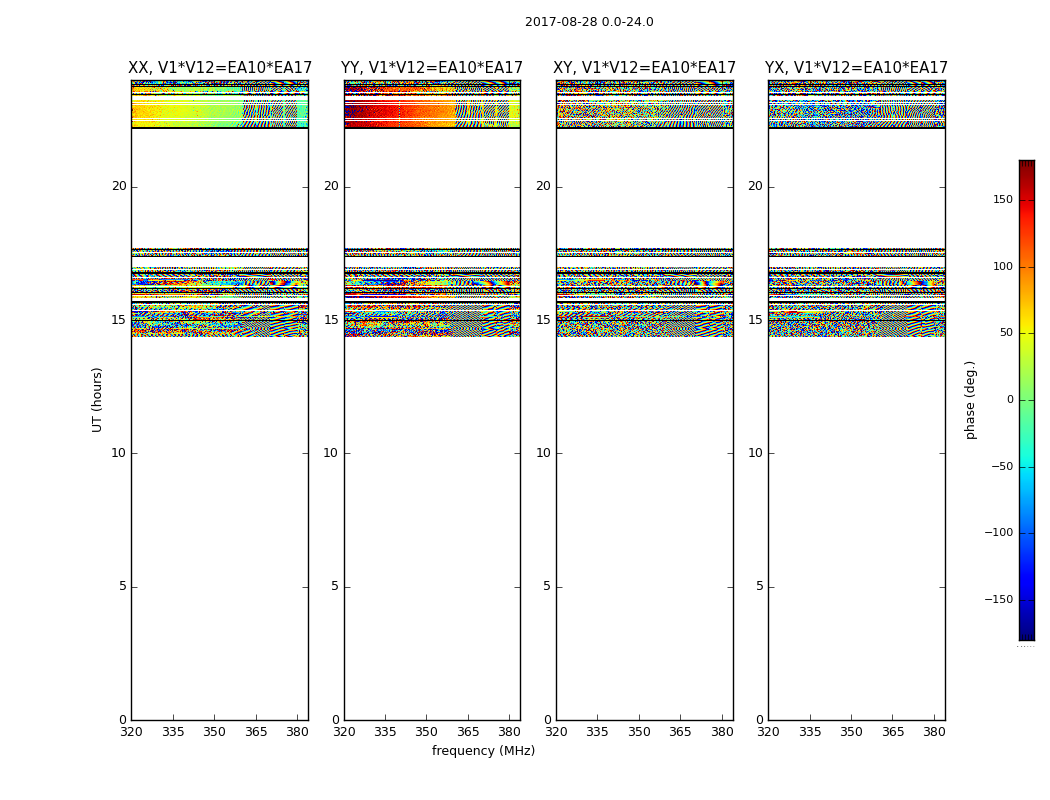Click the XY panel y-axis tick label 10
The image size is (1050, 800).
(544, 453)
